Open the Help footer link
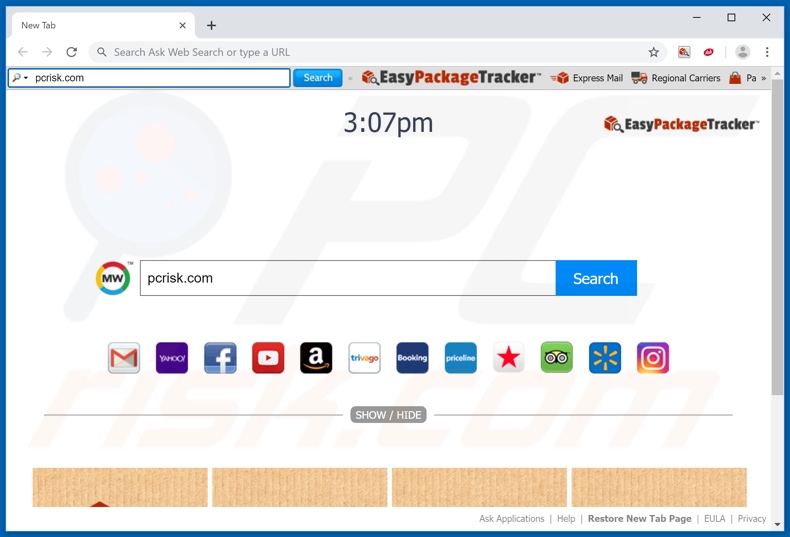 [566, 518]
